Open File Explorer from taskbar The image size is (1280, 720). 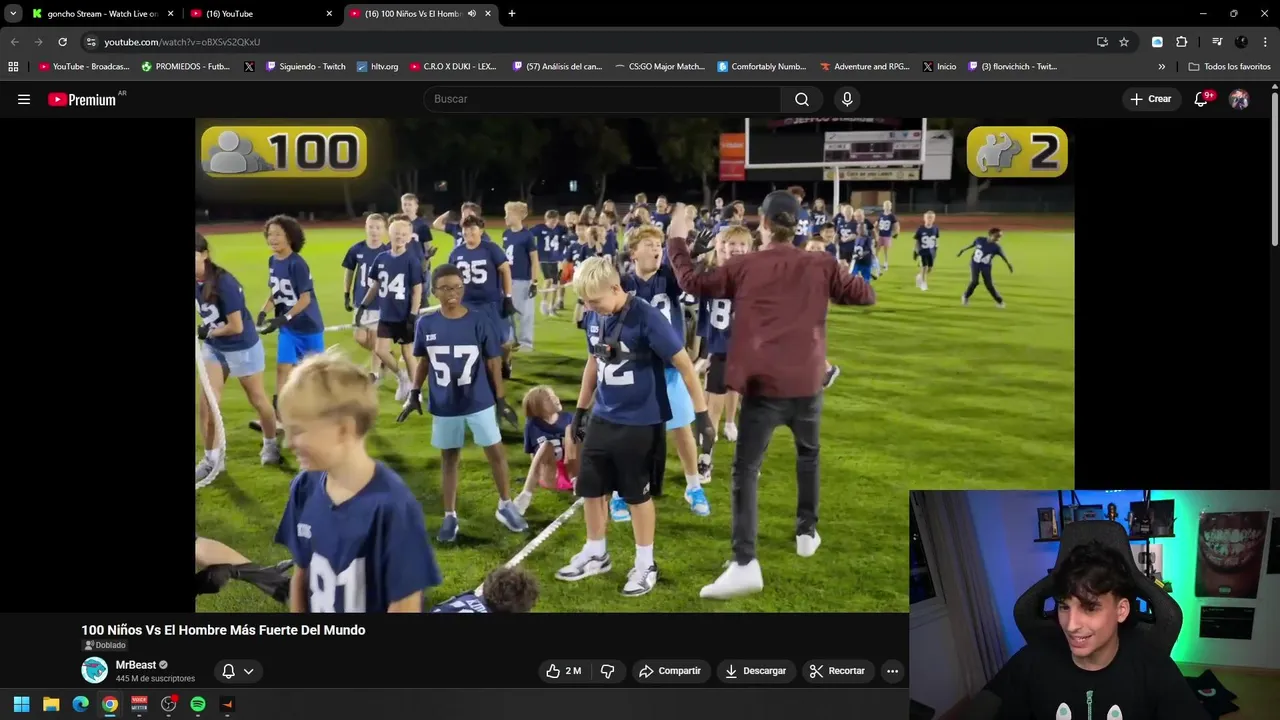coord(51,704)
